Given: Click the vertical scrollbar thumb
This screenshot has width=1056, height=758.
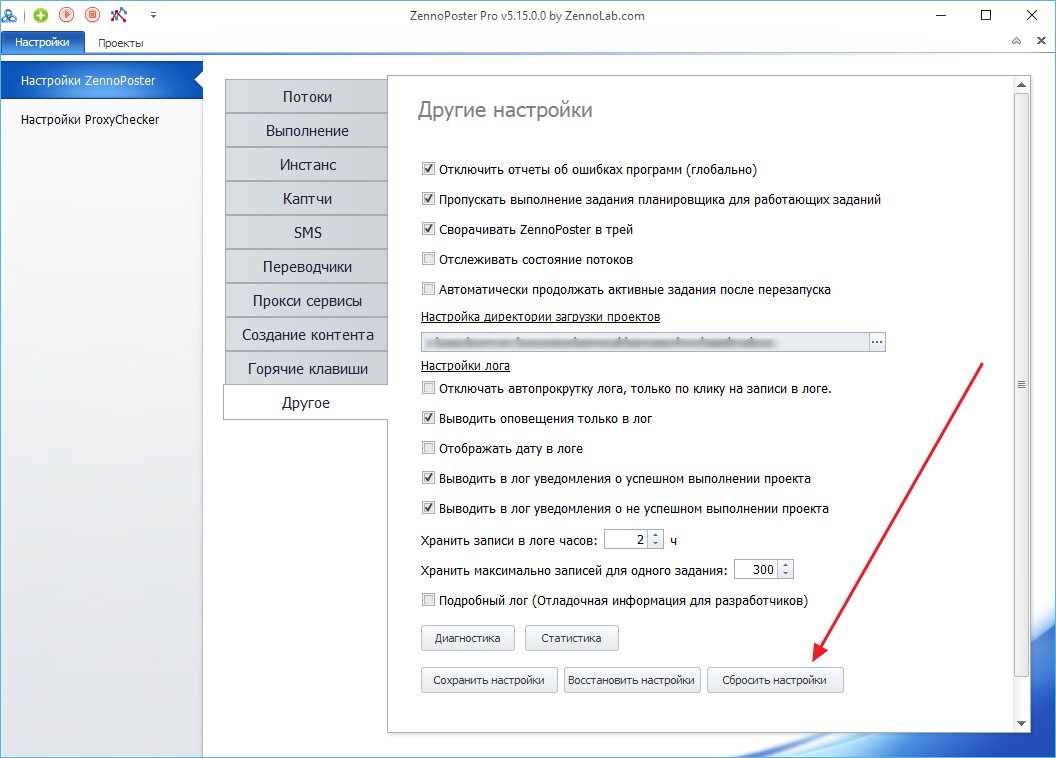Looking at the screenshot, I should (1021, 384).
